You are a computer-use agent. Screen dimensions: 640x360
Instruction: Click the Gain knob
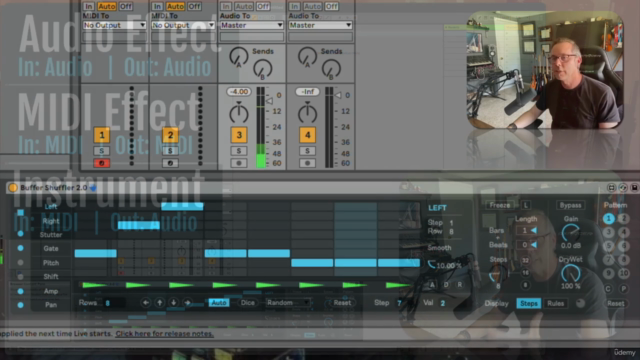[571, 233]
